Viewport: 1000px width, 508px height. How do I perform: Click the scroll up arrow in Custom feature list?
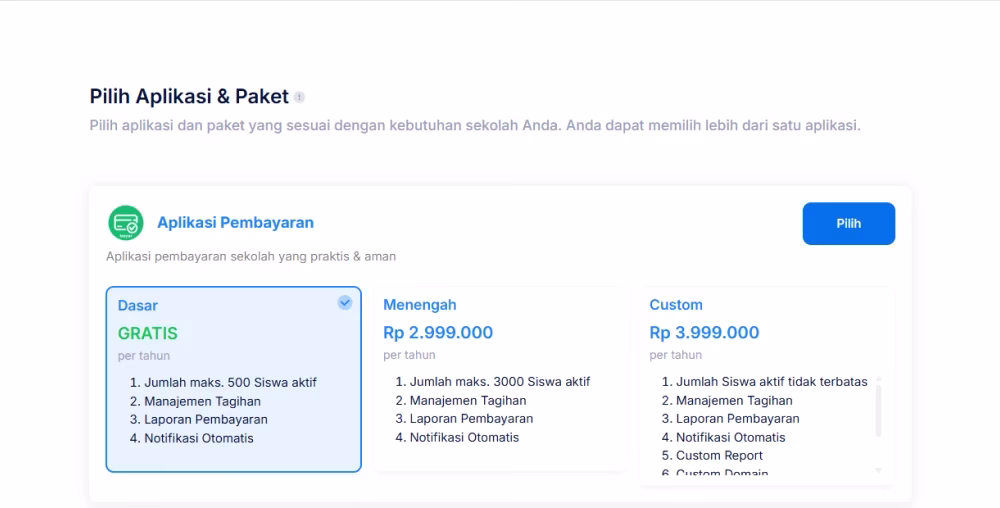pos(879,380)
